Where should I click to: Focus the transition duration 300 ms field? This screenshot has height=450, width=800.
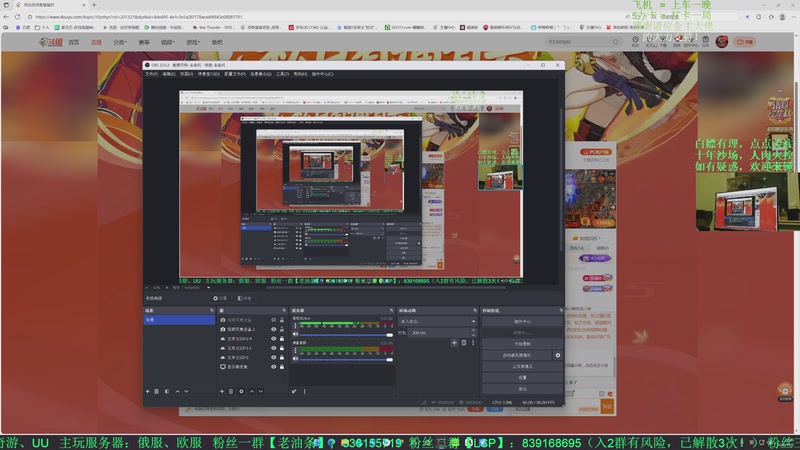440,333
